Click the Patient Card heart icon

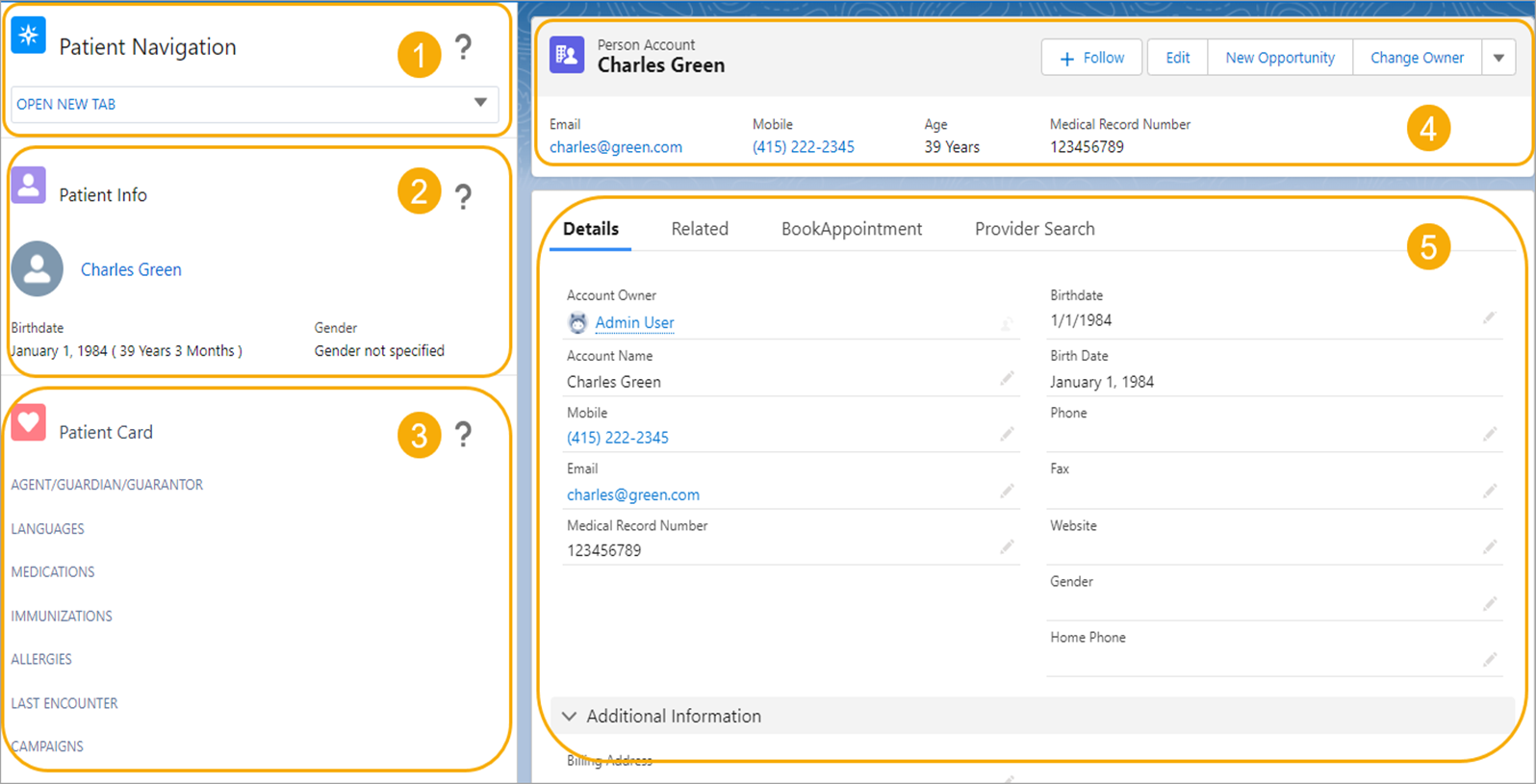[29, 422]
